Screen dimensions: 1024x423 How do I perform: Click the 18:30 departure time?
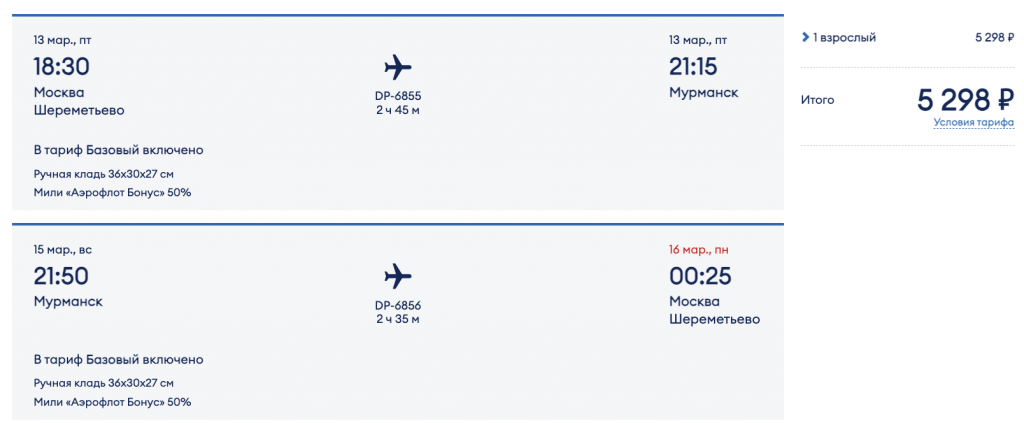point(62,67)
